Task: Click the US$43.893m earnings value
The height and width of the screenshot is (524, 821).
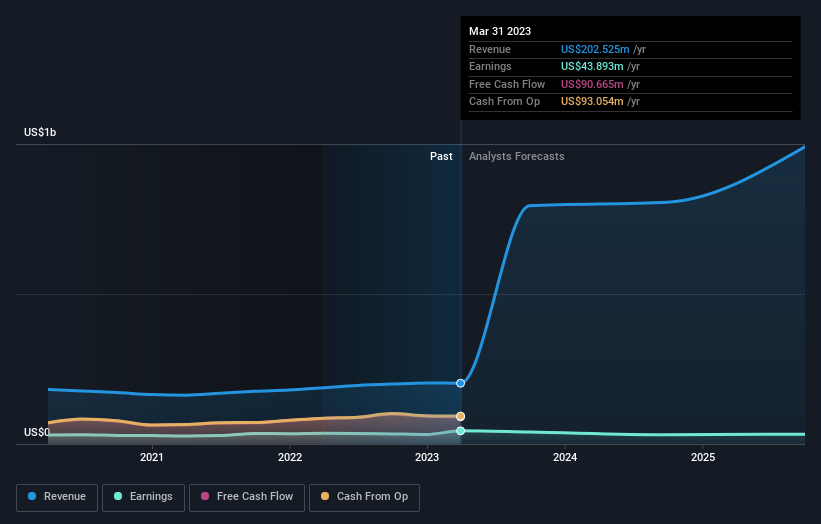Action: 592,66
